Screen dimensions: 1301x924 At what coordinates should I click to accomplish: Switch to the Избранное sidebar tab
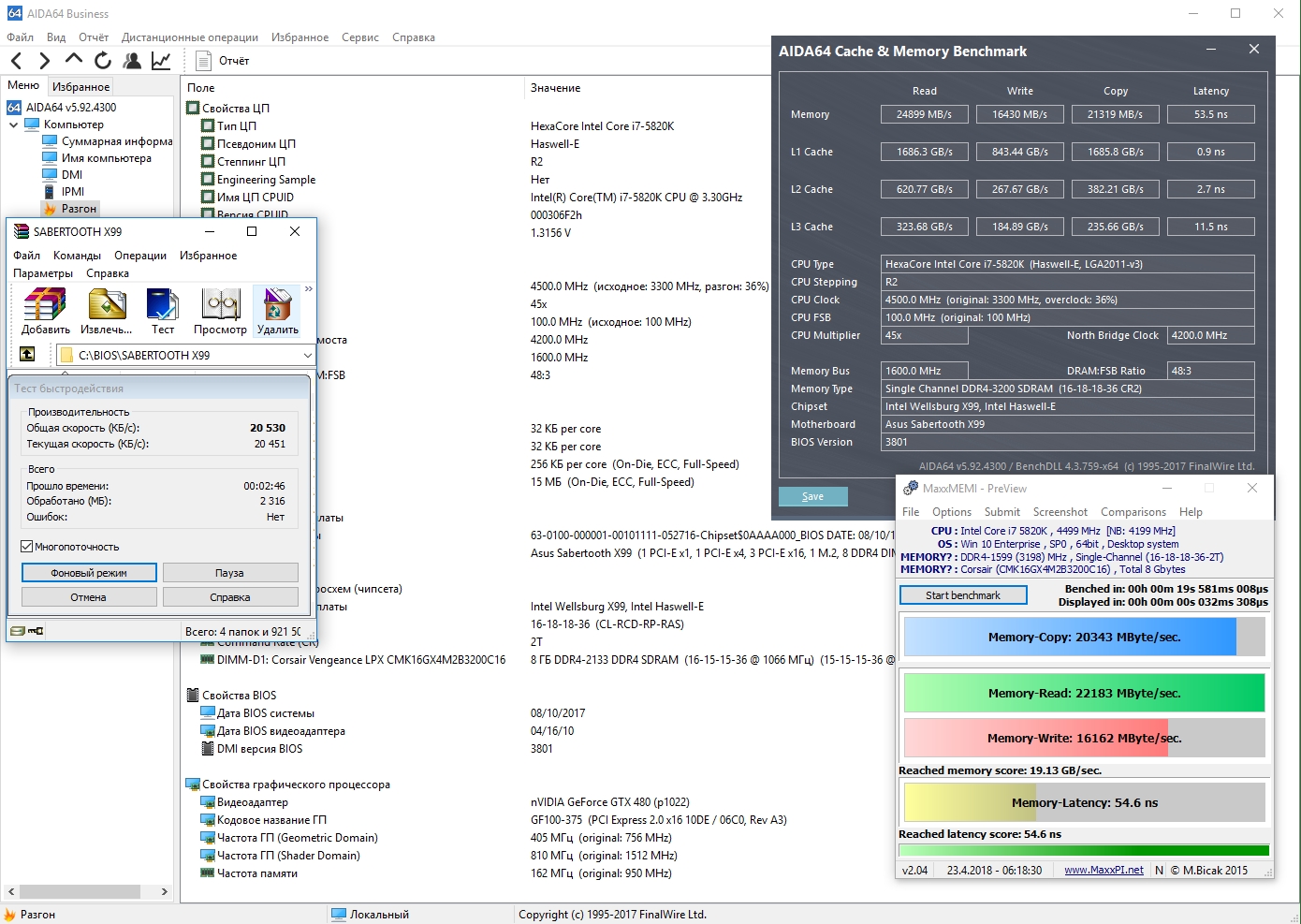(x=80, y=87)
